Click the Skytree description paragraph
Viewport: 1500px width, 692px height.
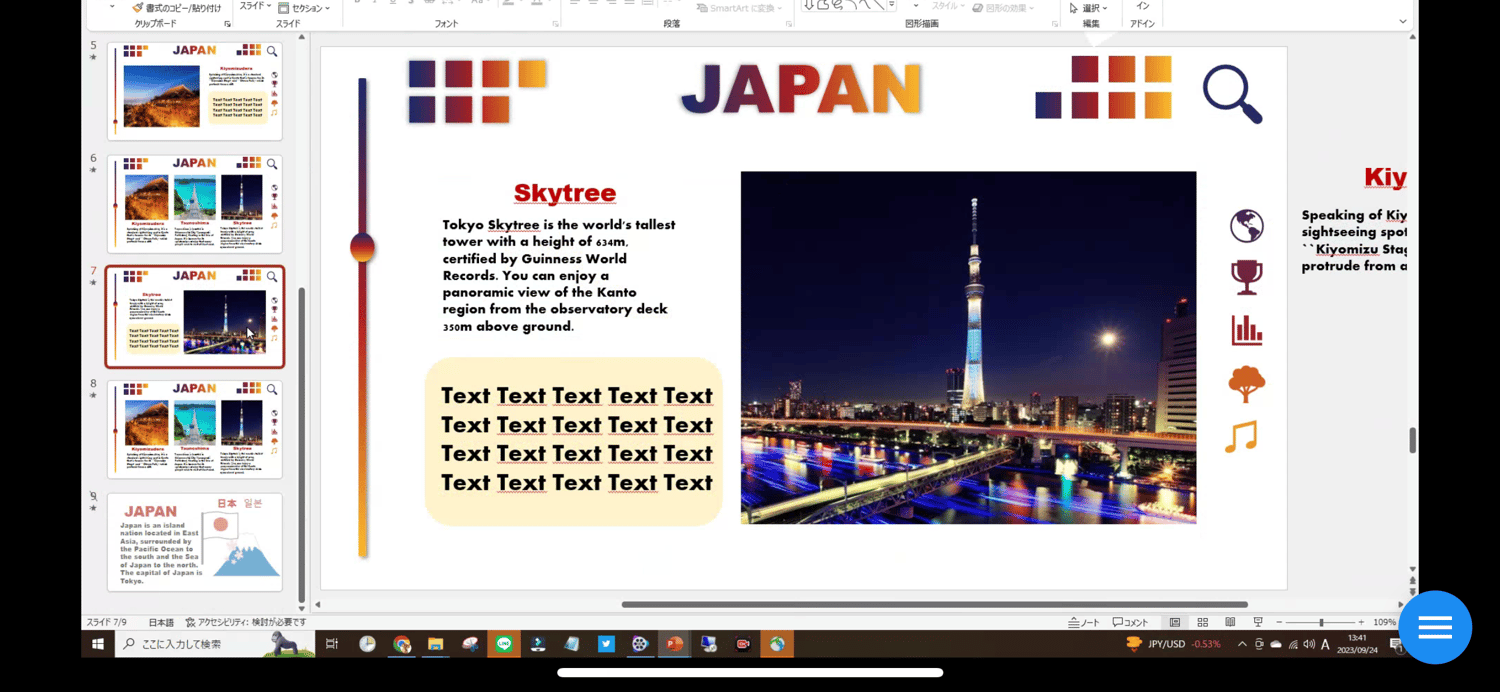(559, 276)
